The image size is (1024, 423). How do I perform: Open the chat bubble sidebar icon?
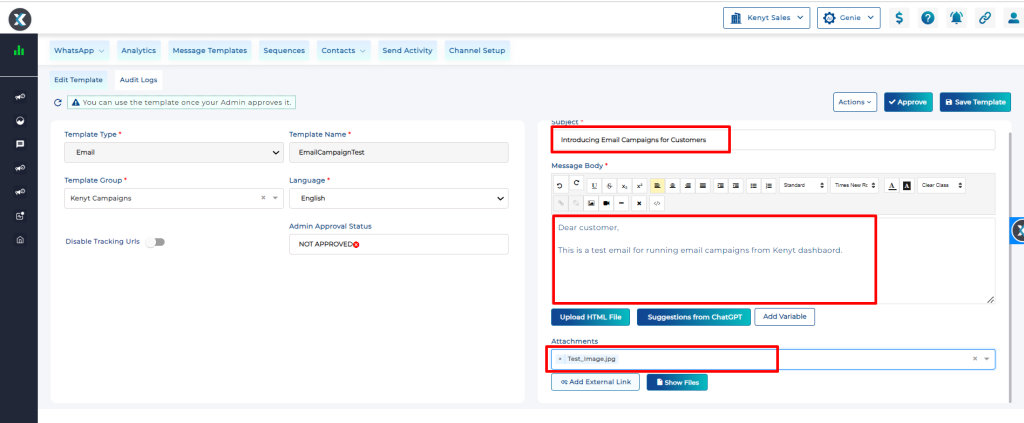[x=20, y=144]
